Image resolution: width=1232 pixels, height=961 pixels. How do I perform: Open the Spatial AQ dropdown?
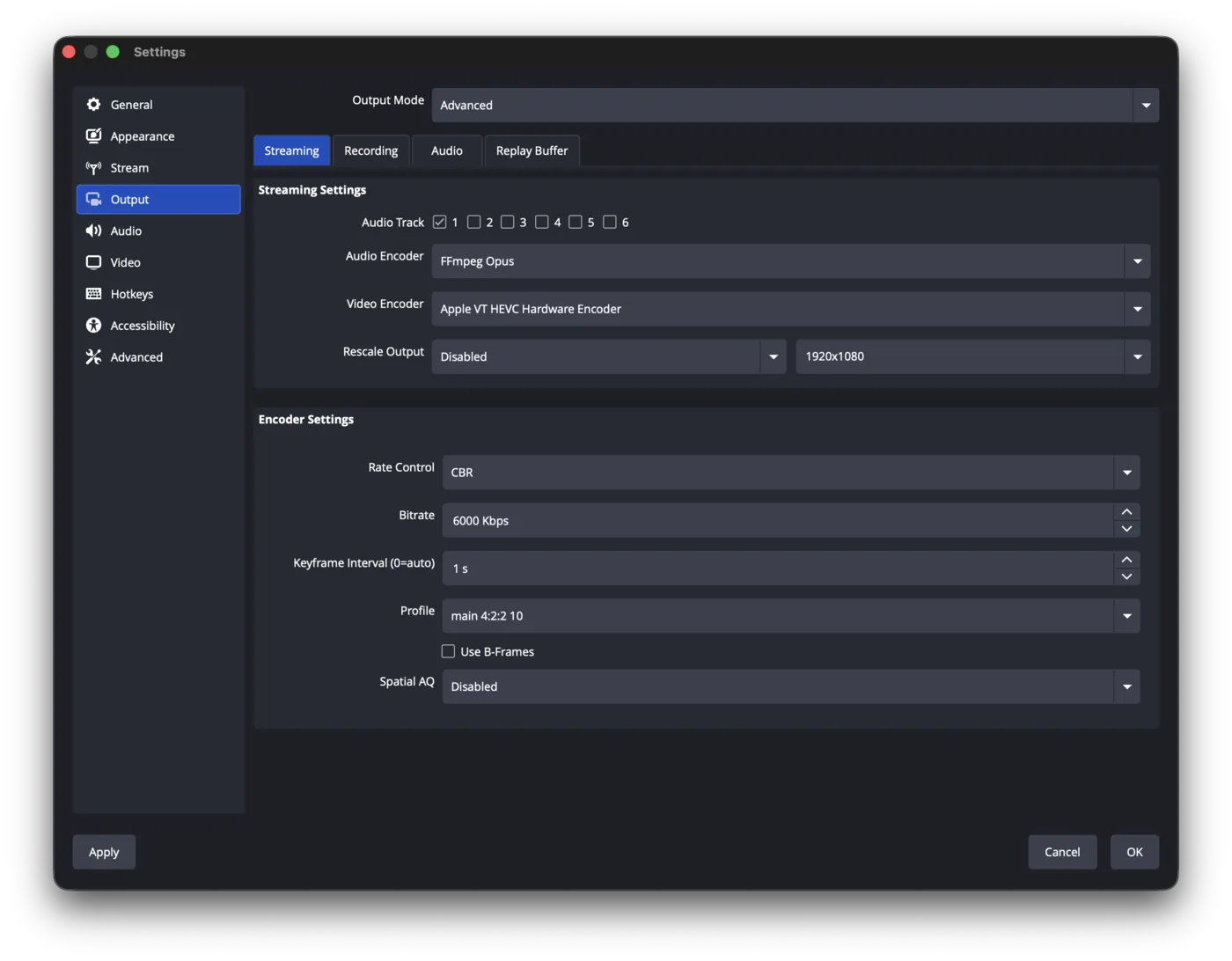[790, 686]
